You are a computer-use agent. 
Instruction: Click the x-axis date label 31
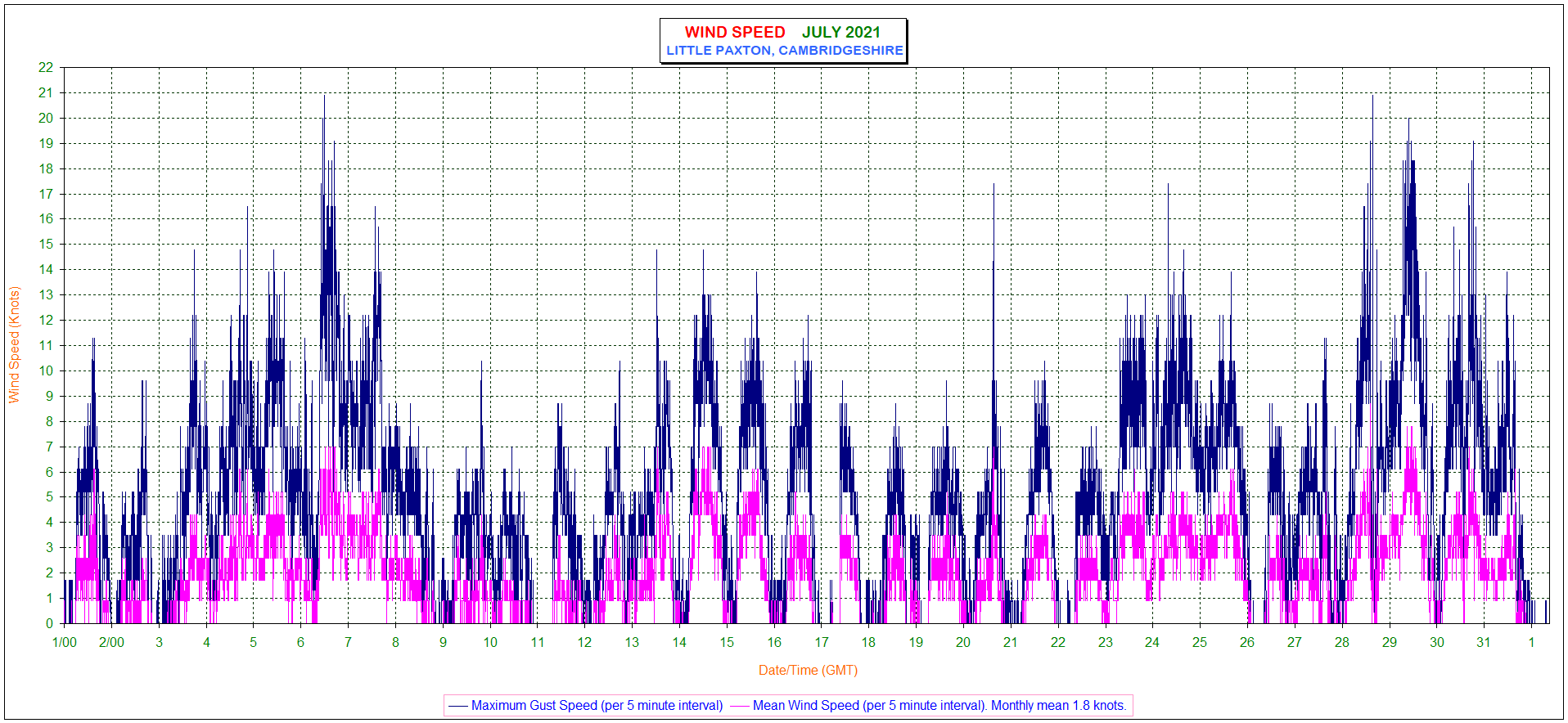(1484, 643)
